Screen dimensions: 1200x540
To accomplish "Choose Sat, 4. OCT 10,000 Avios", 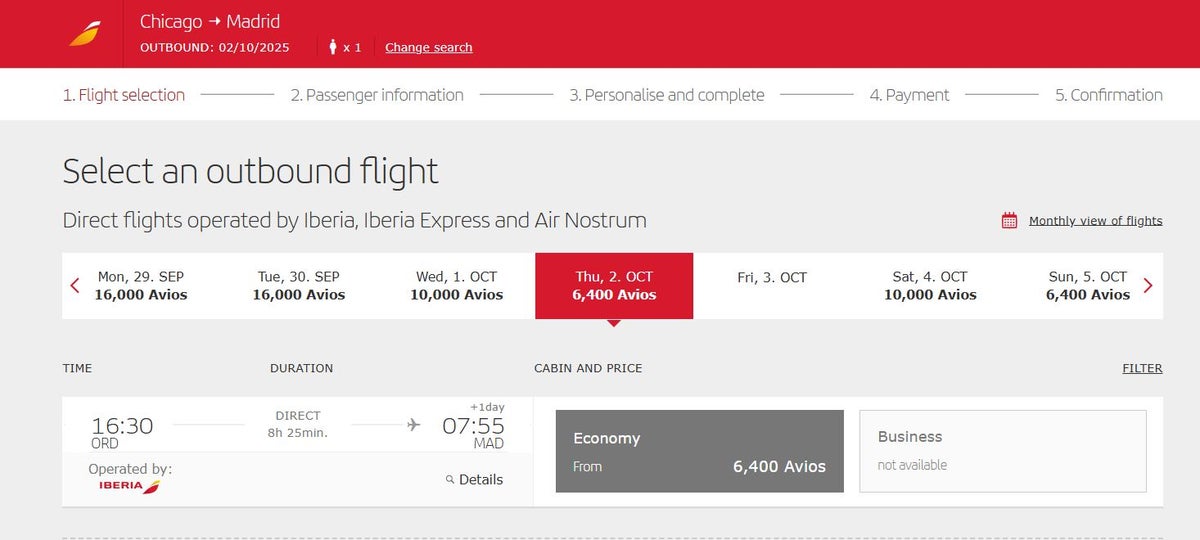I will click(x=930, y=286).
